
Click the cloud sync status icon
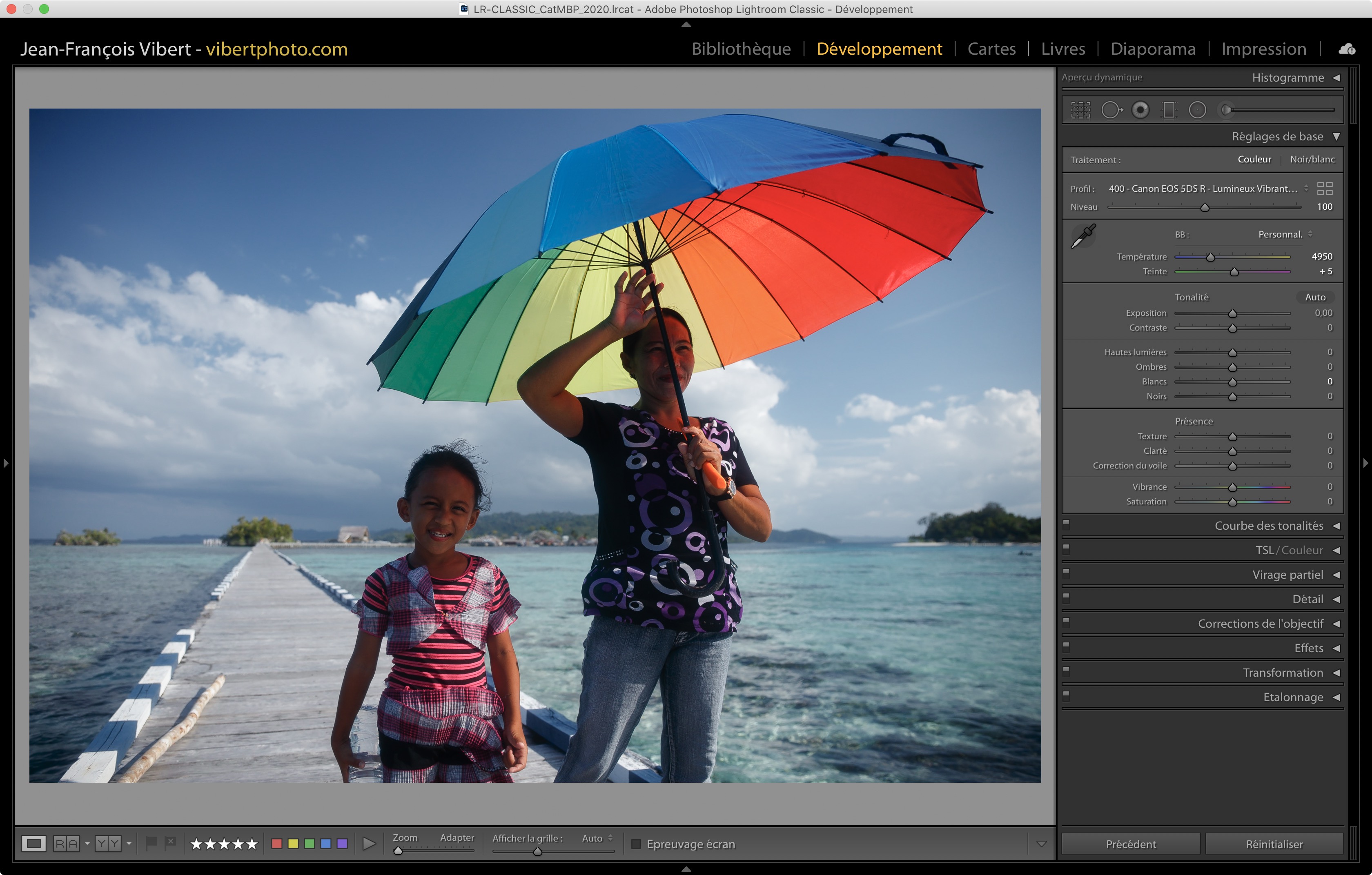1347,49
